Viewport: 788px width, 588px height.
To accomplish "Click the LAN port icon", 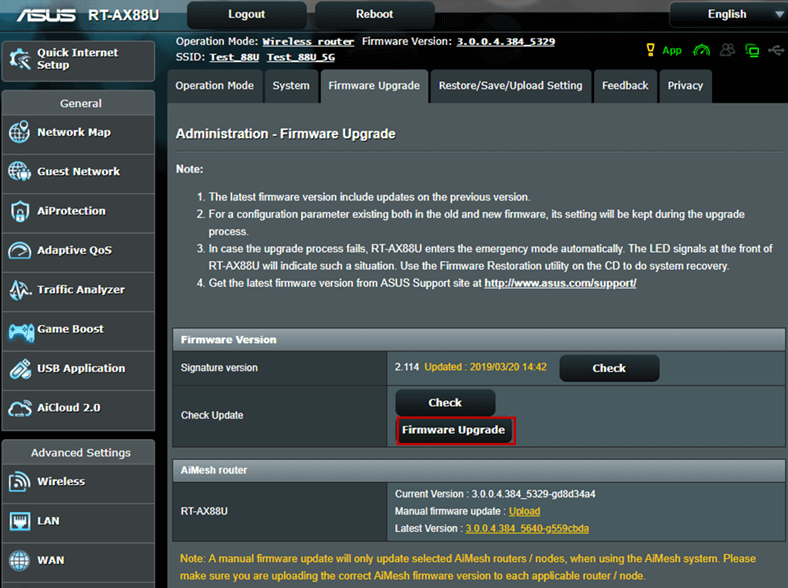I will 20,521.
